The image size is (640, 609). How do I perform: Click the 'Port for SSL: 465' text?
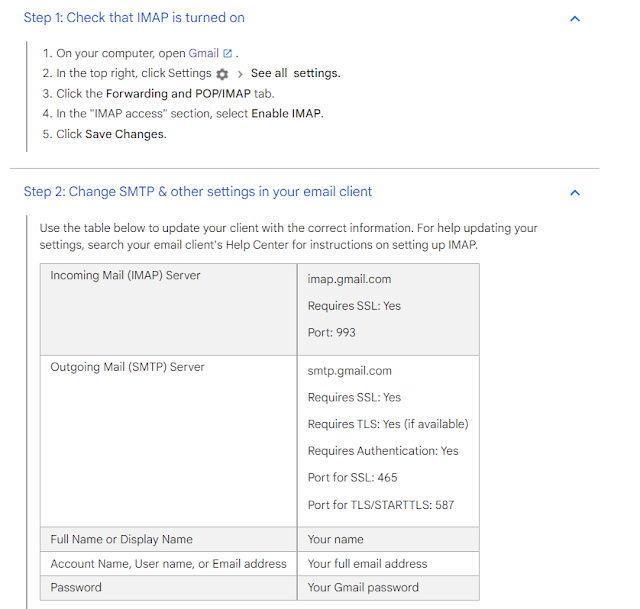click(x=352, y=478)
